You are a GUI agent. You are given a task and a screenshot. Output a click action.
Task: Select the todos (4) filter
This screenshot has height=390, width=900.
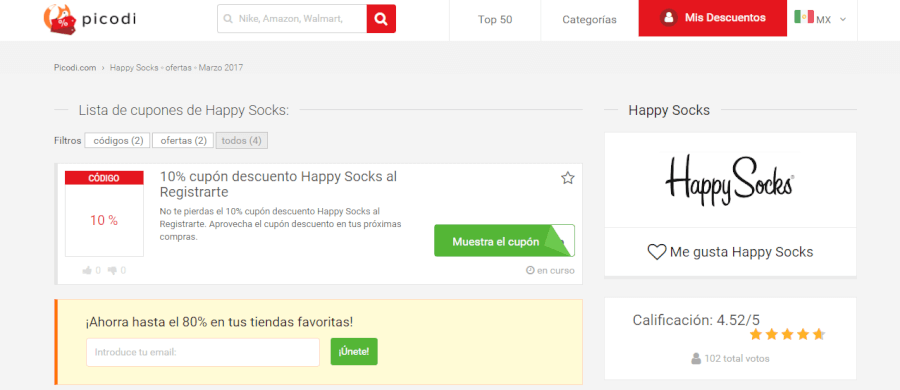(x=242, y=141)
